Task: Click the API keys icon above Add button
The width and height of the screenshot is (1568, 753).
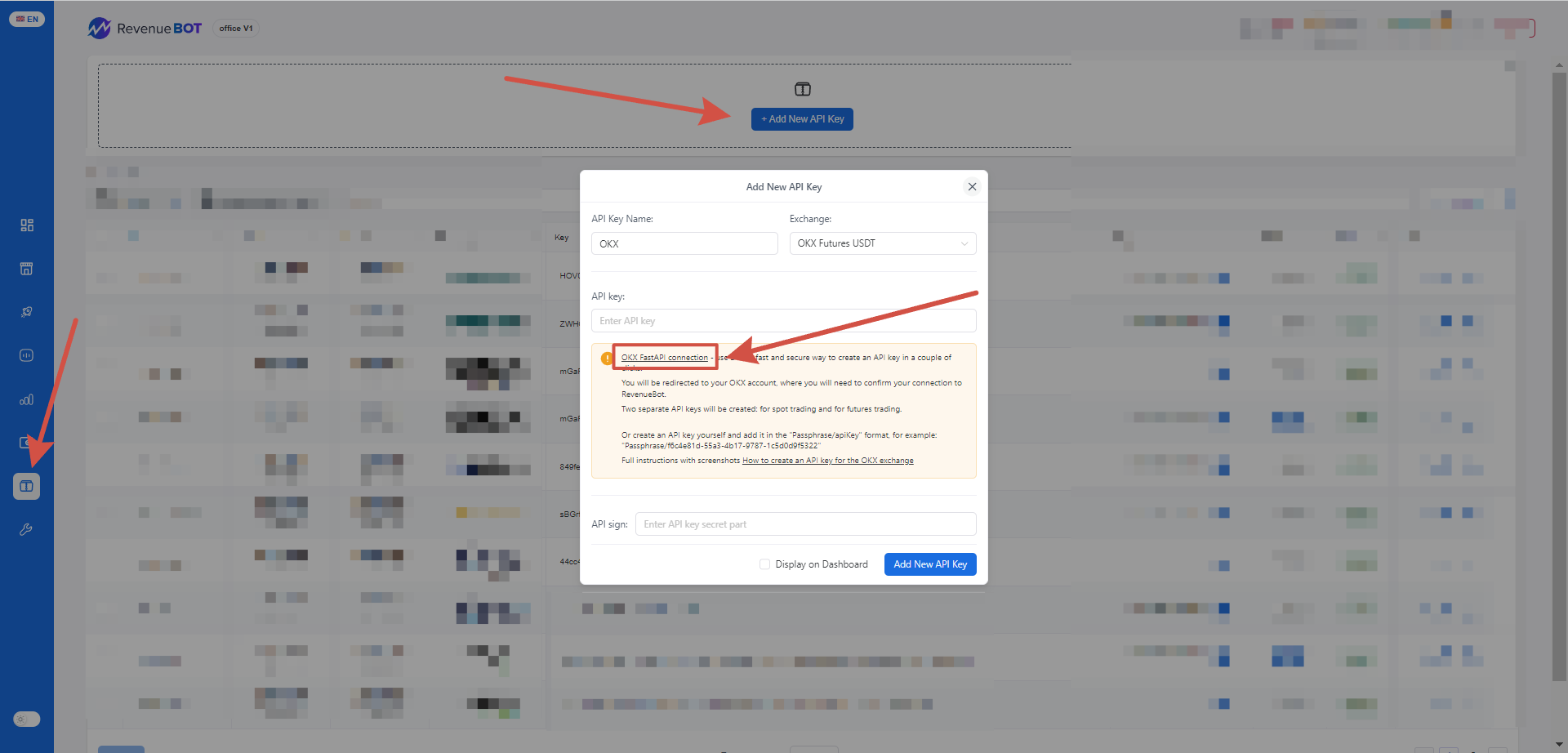Action: pos(803,89)
